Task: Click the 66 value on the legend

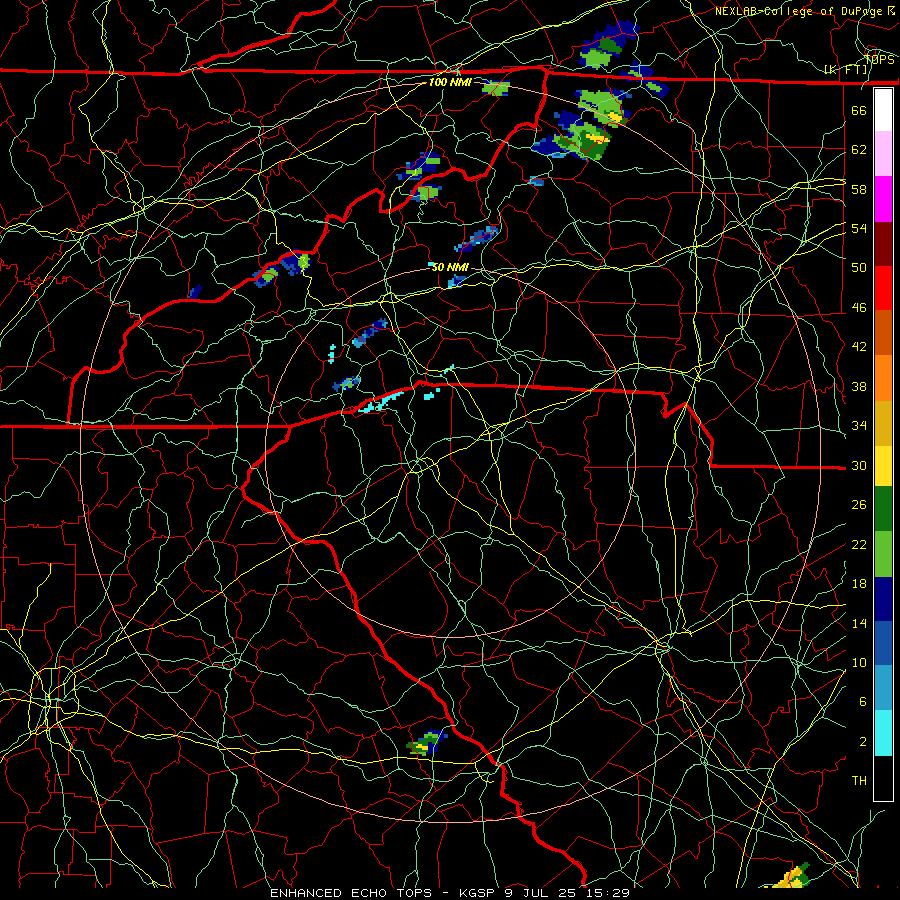Action: tap(859, 110)
